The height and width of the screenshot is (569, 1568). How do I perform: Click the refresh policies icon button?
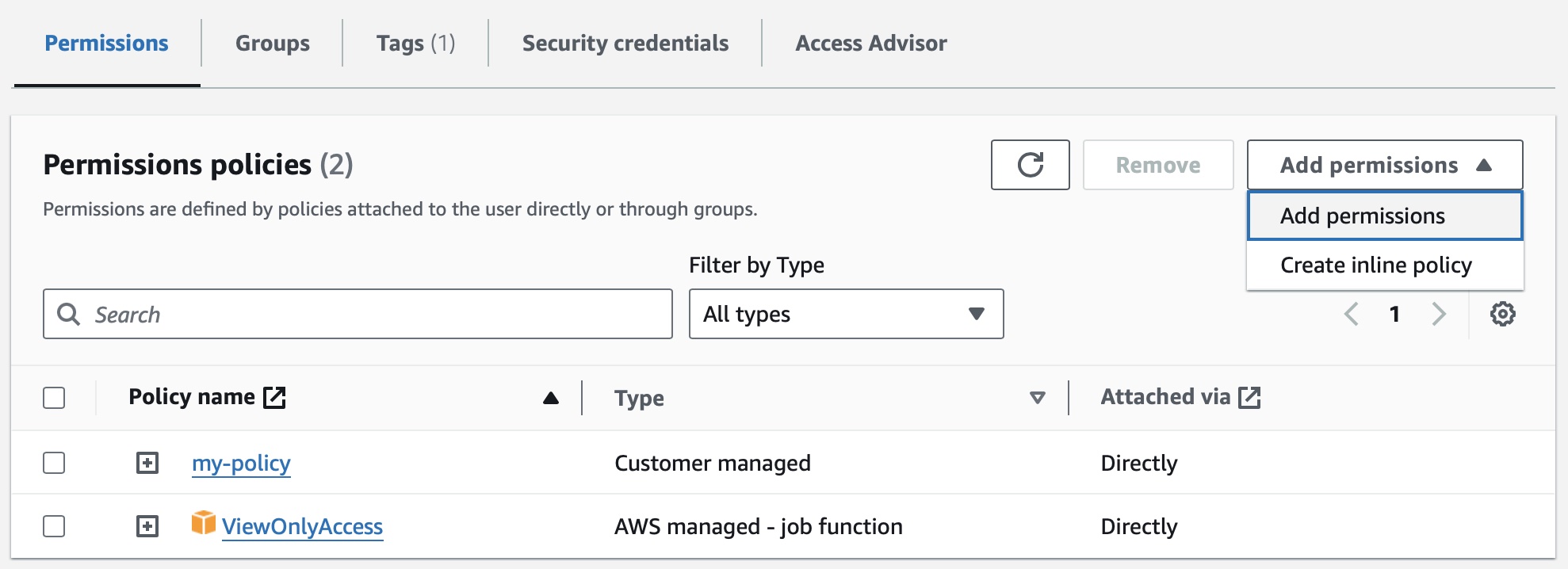coord(1030,165)
